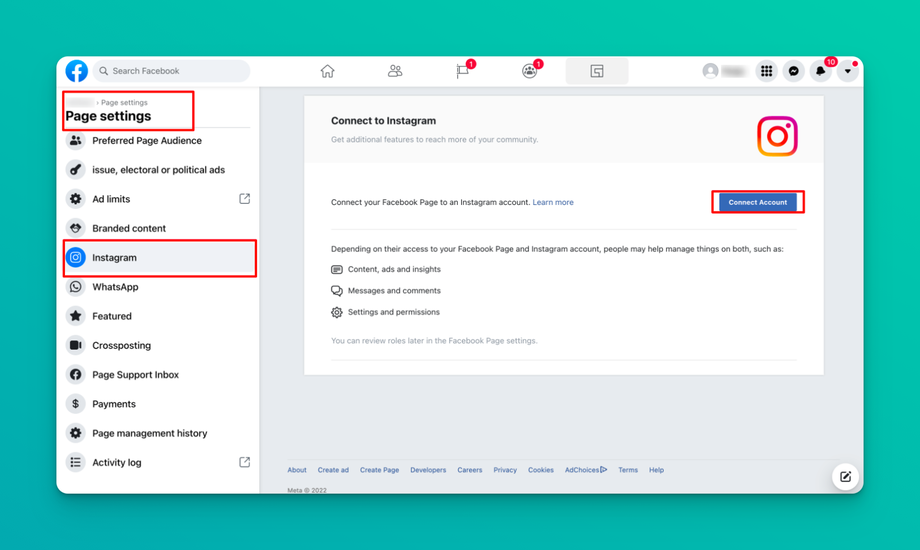Open the Messenger icon
Screen dimensions: 920x550
(x=793, y=71)
